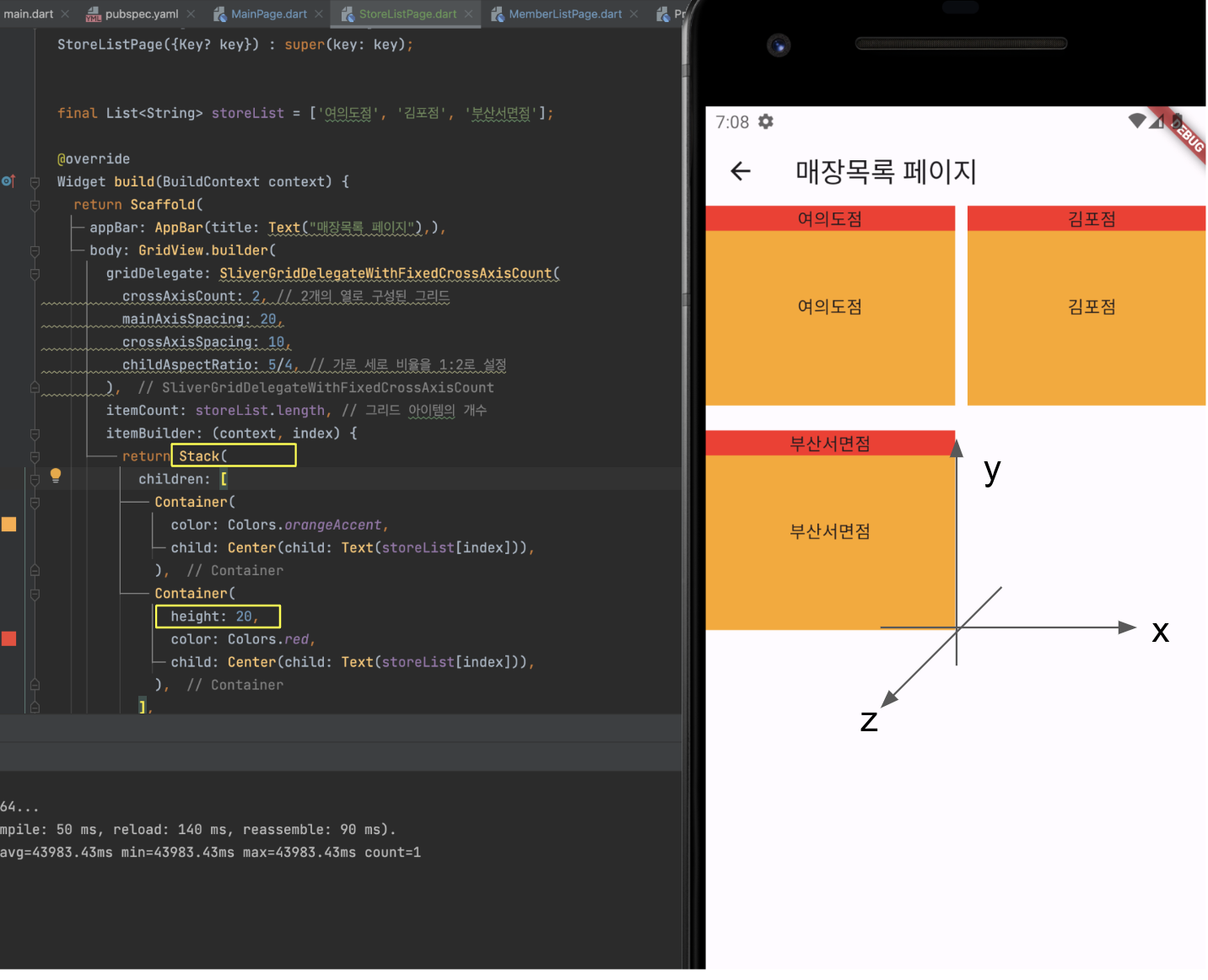Tap the red 부산서면점 header strip
The image size is (1208, 980).
pyautogui.click(x=830, y=444)
